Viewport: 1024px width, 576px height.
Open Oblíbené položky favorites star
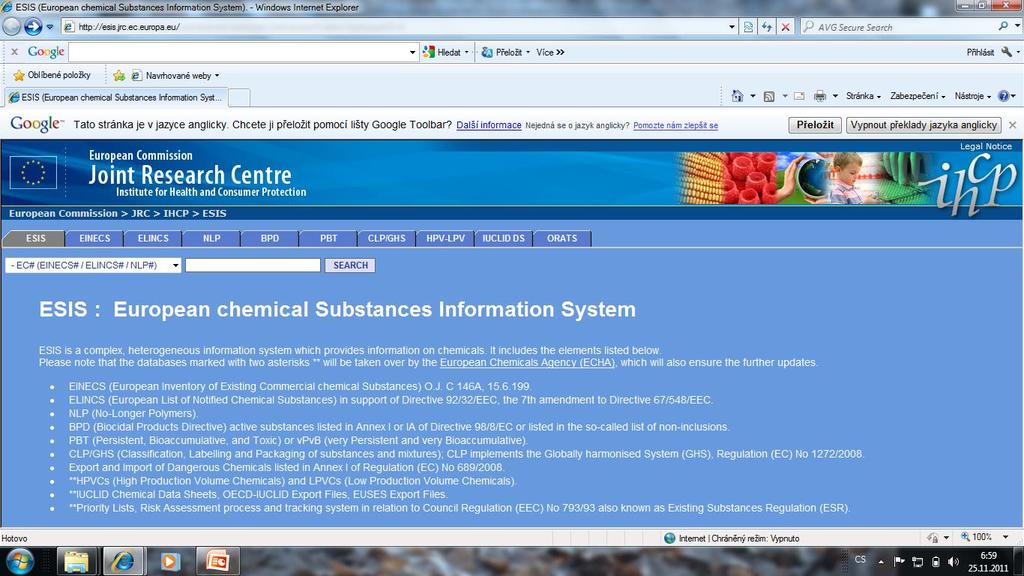[52, 75]
